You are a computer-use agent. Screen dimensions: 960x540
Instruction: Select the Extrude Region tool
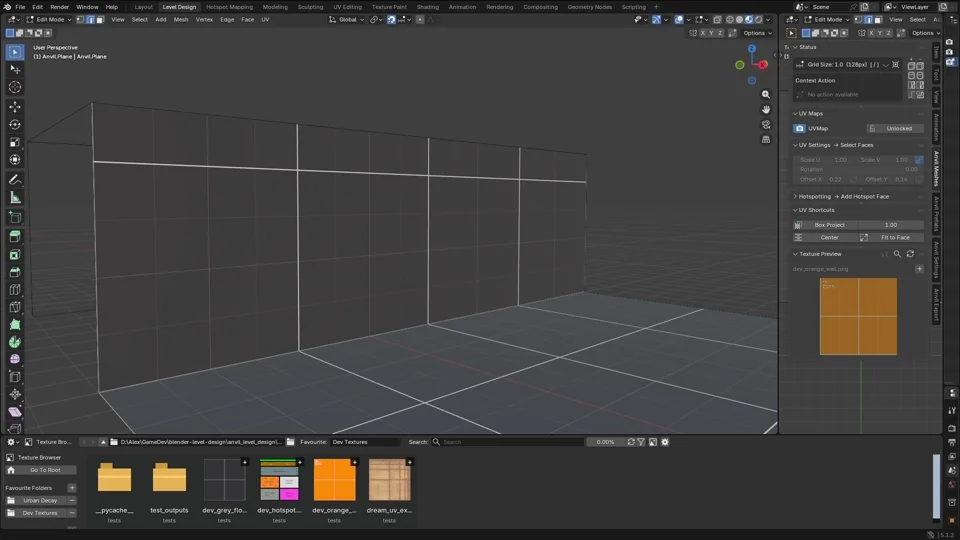(x=15, y=237)
